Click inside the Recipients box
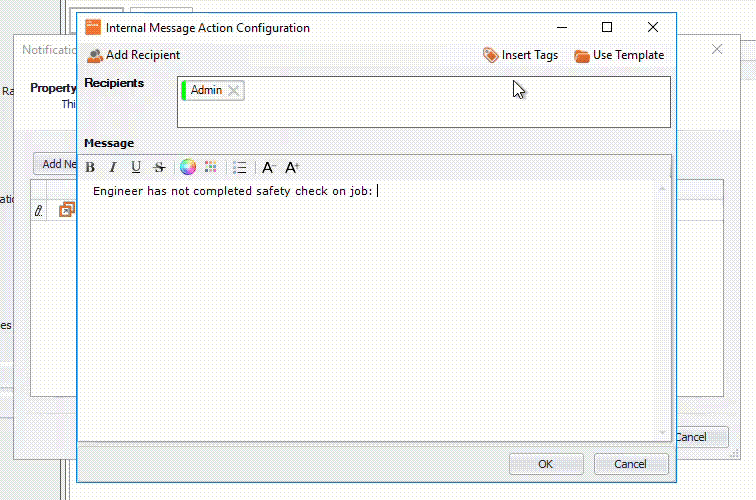Image resolution: width=756 pixels, height=500 pixels. tap(424, 102)
